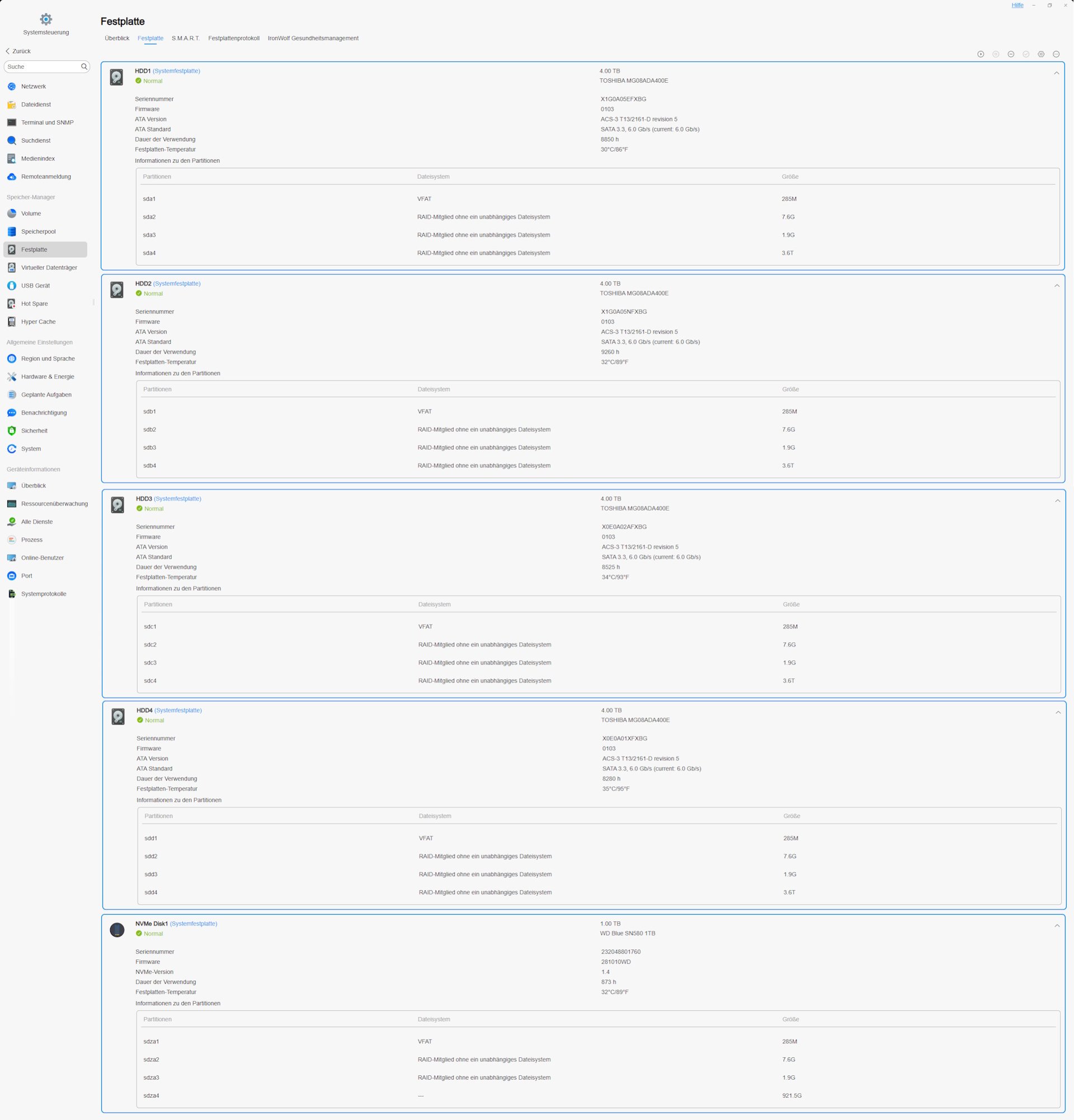Screen dimensions: 1074x1120
Task: Click magnifier icon in search box
Action: tap(84, 67)
